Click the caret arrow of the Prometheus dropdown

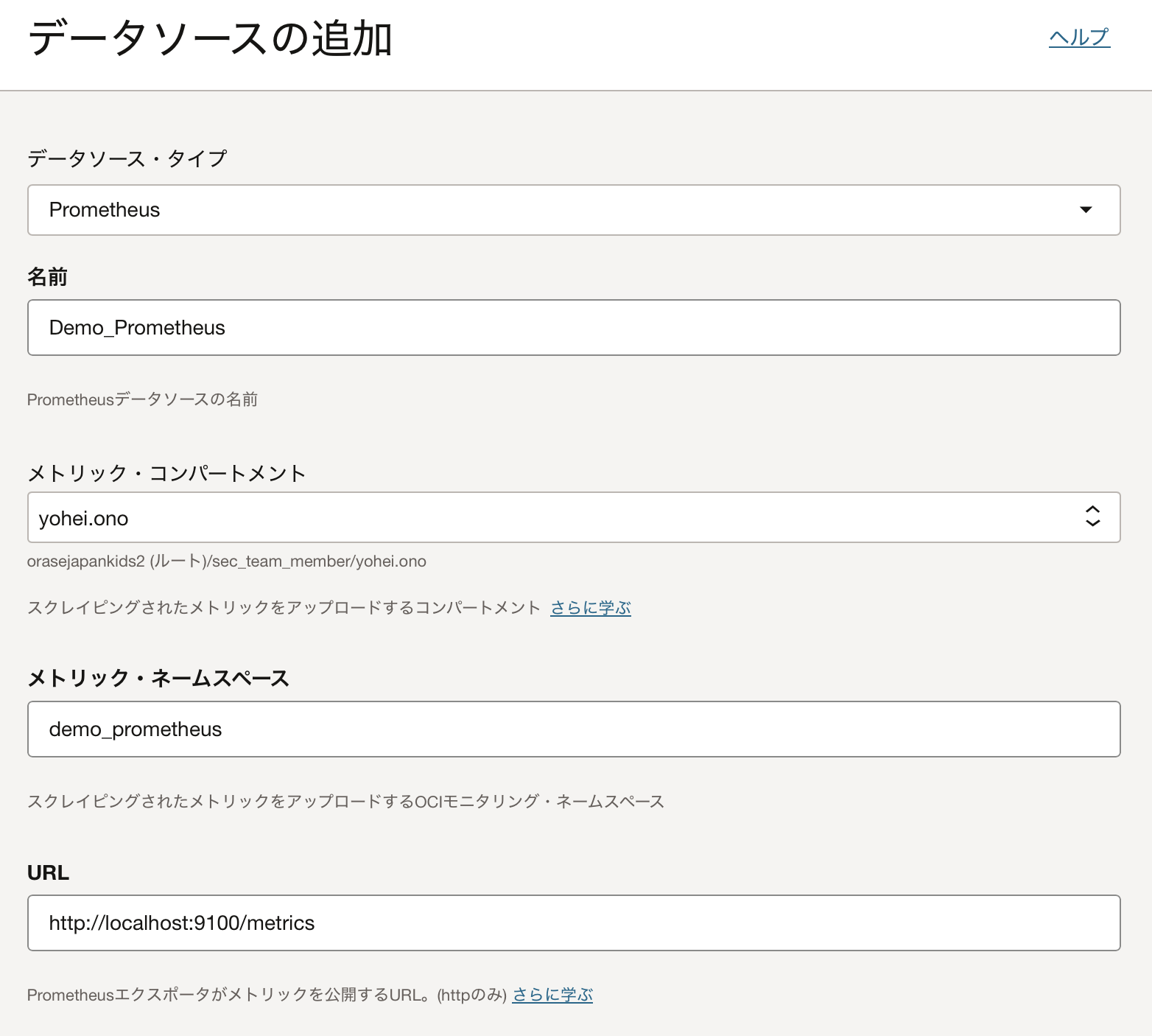pyautogui.click(x=1085, y=210)
